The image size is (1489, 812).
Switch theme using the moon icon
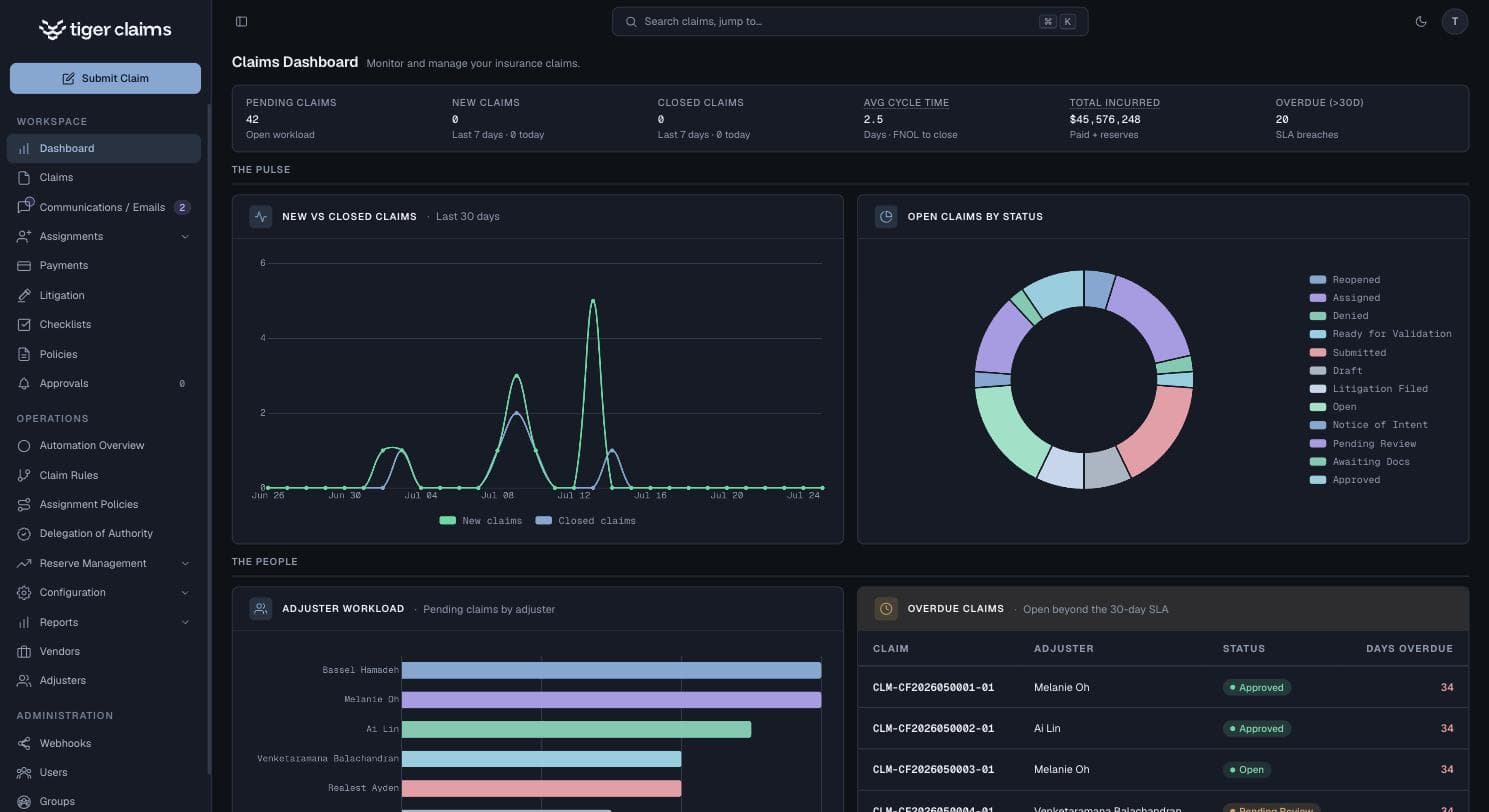pyautogui.click(x=1421, y=21)
